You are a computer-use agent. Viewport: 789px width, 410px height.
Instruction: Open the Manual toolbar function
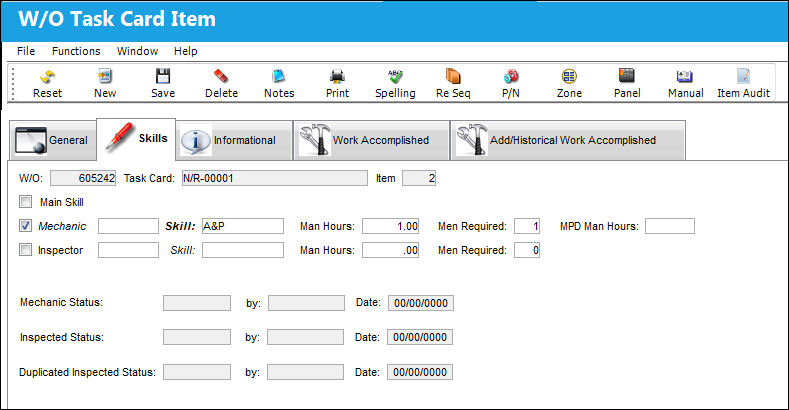tap(685, 84)
